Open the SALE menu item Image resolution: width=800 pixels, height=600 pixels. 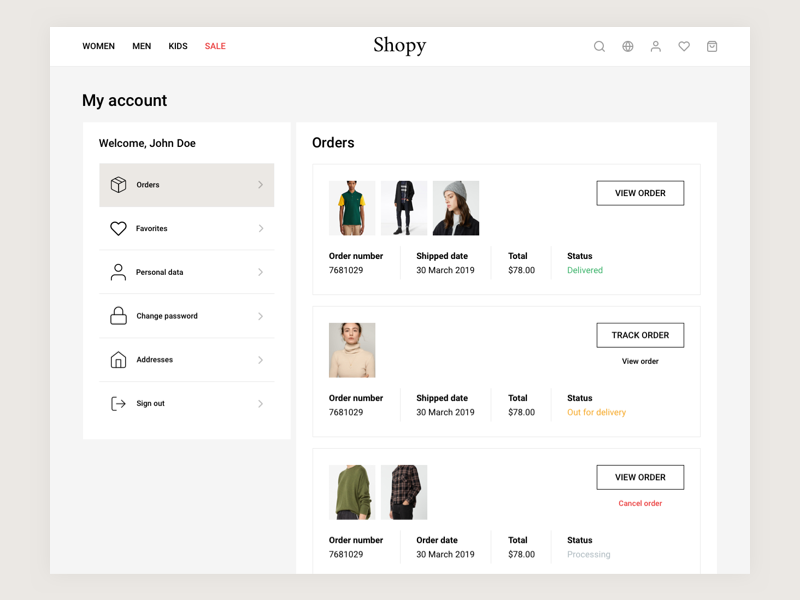tap(215, 46)
